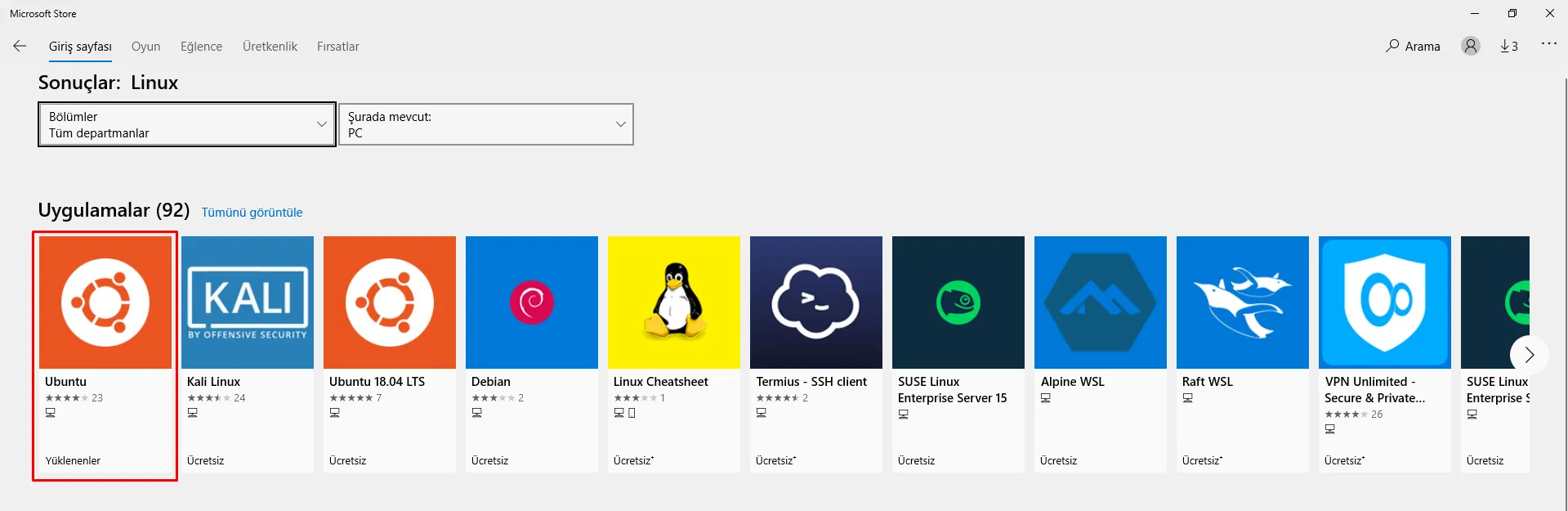
Task: Open the Arama search
Action: coord(1413,47)
